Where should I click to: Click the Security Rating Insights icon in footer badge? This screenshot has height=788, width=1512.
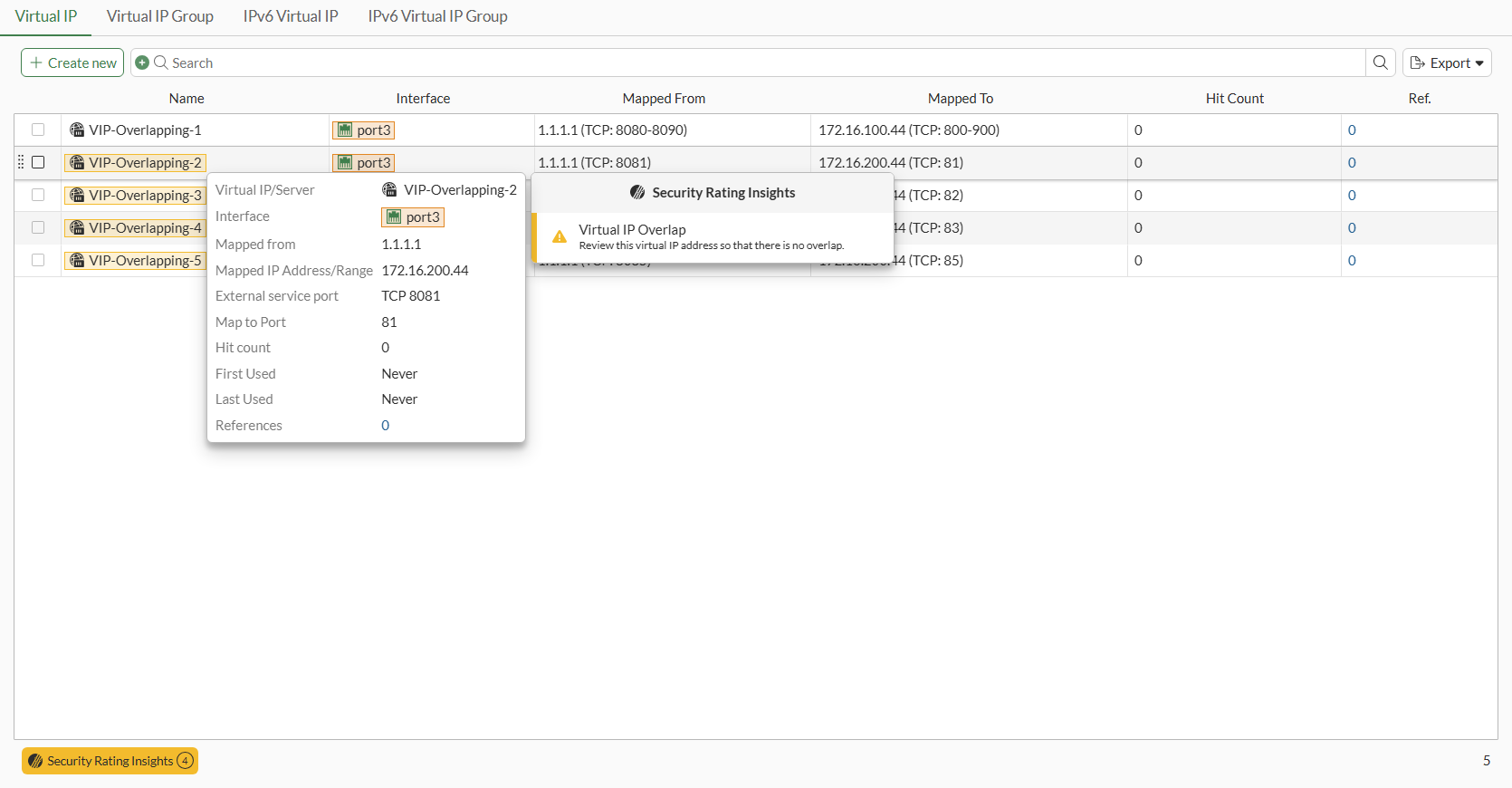pos(35,761)
